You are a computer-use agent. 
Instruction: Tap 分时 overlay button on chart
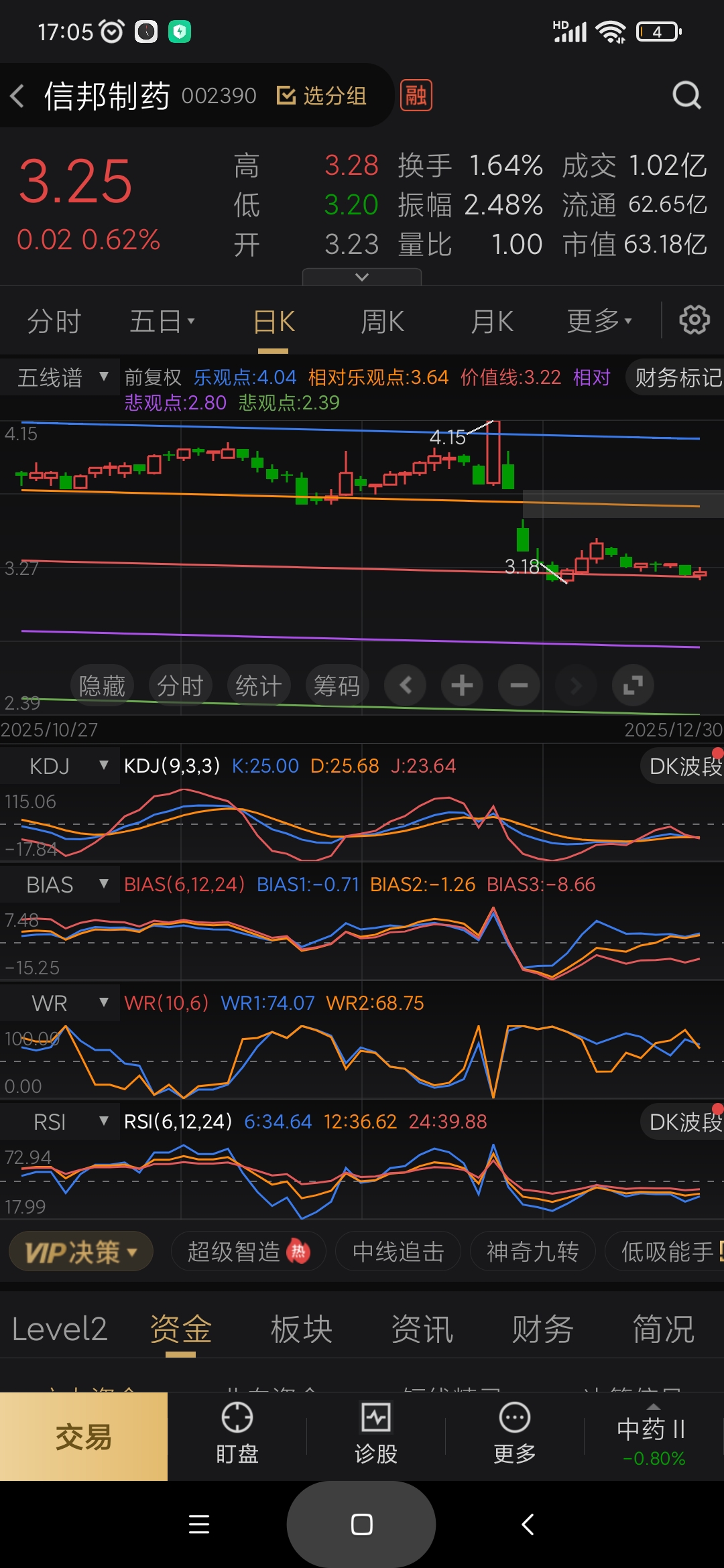click(x=180, y=685)
